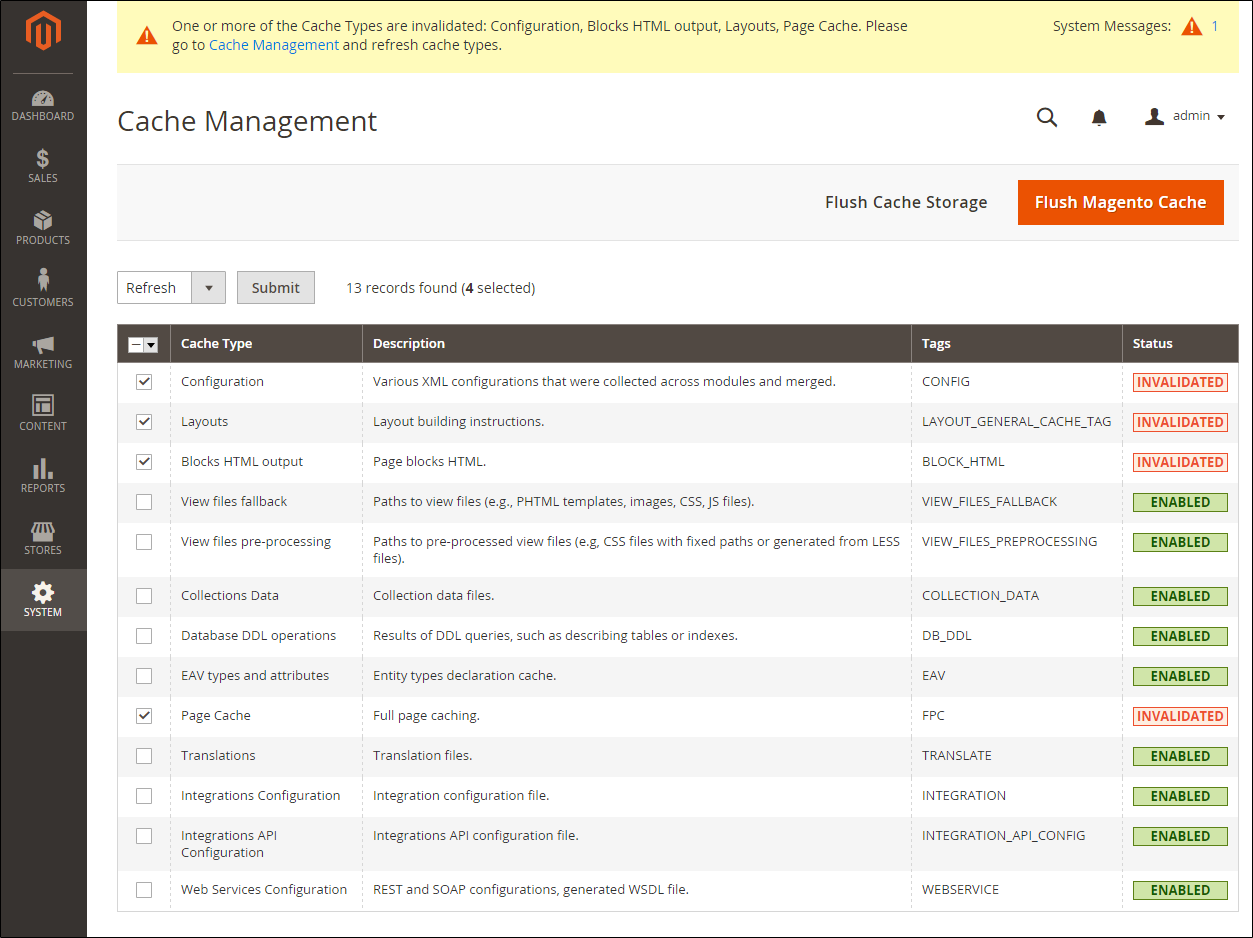
Task: Click INVALIDATED status for Page Cache
Action: click(x=1180, y=716)
